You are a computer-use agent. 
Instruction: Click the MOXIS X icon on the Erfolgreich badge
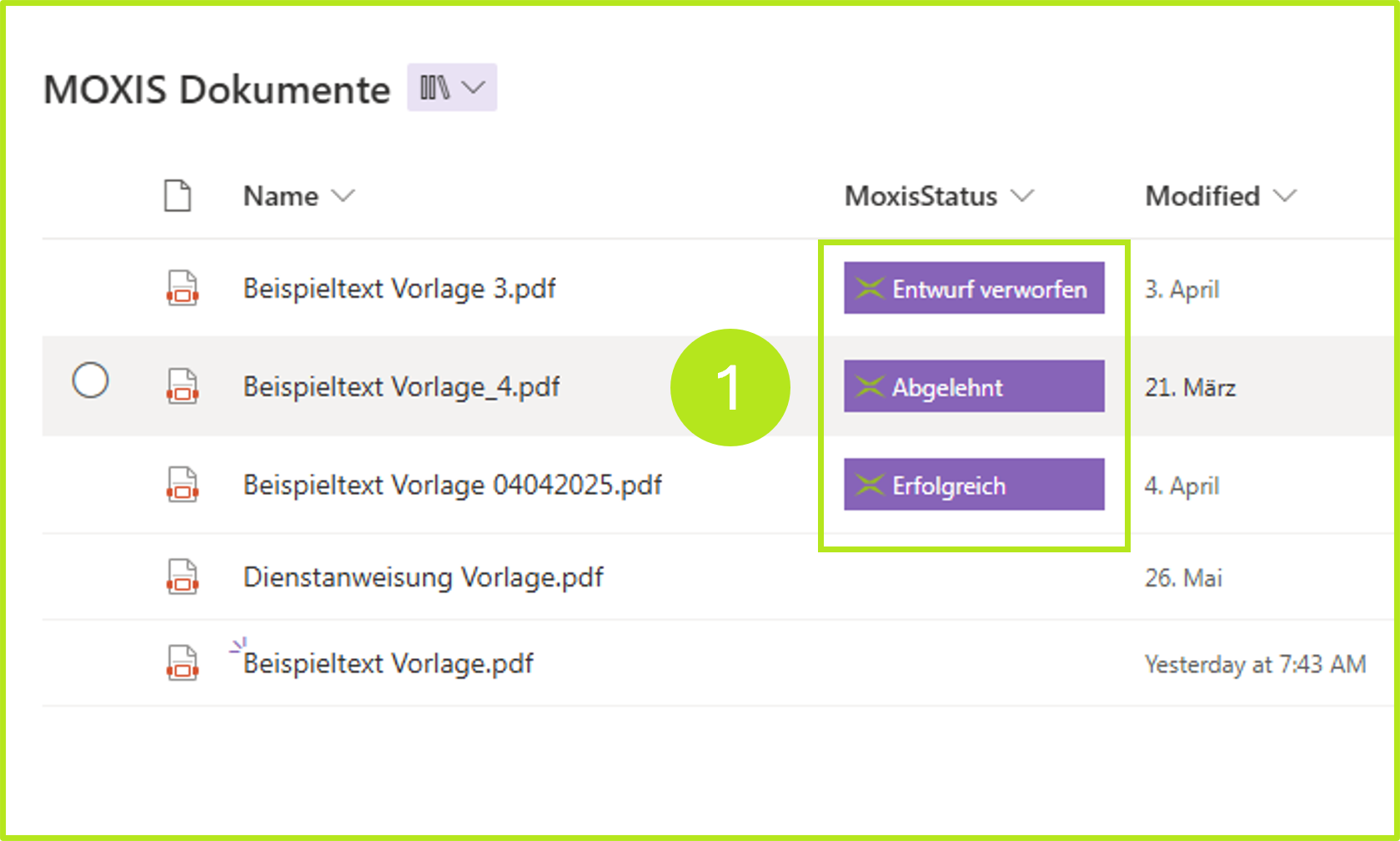tap(869, 484)
